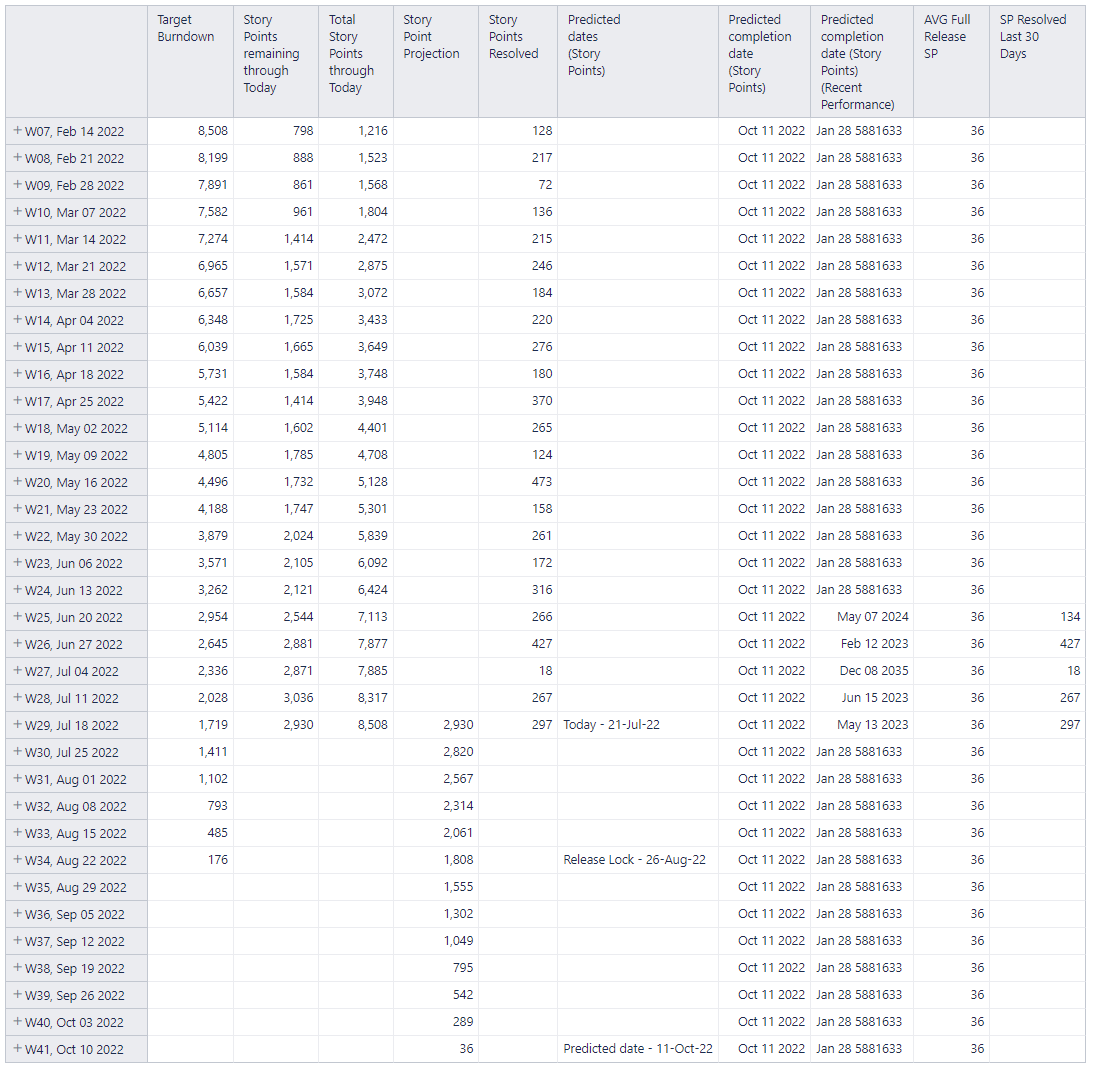Click the Story Points Resolved value 18
The height and width of the screenshot is (1071, 1096).
click(545, 670)
